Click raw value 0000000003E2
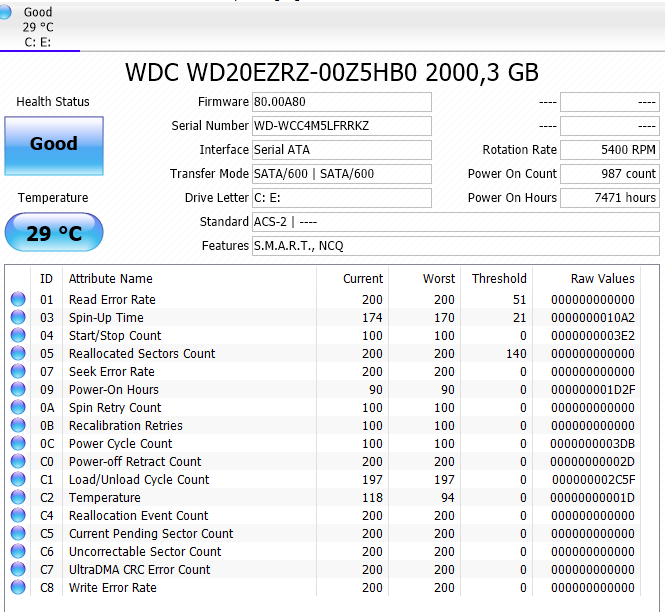 pos(593,335)
